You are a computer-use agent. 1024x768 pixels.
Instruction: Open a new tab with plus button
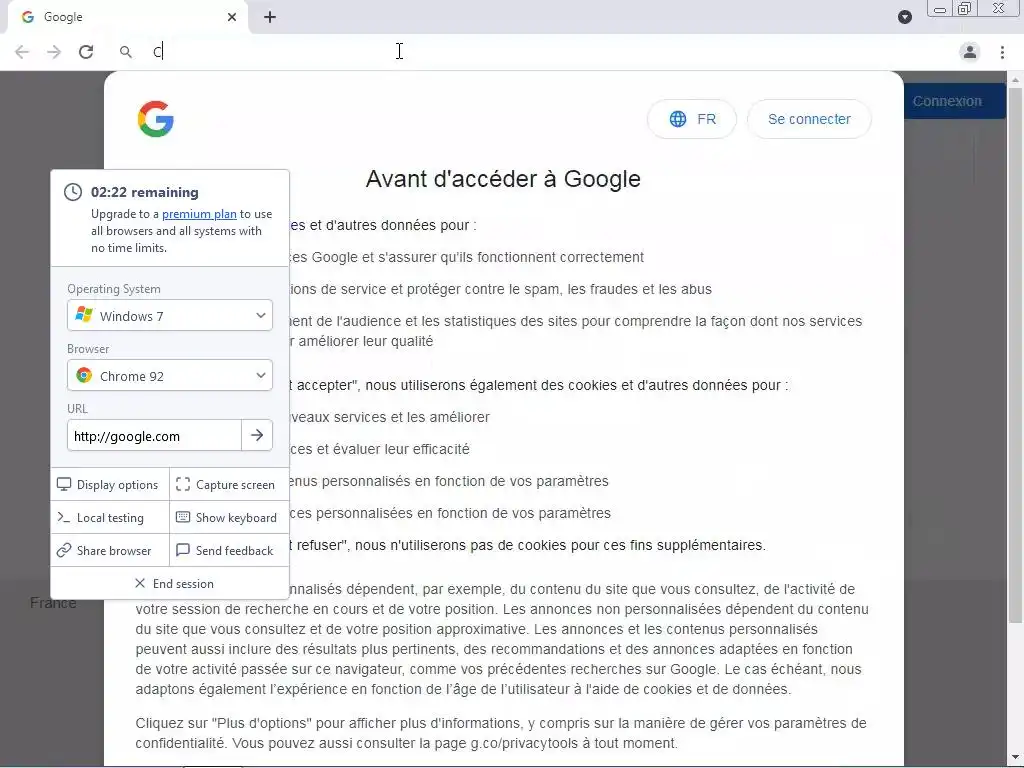tap(270, 17)
